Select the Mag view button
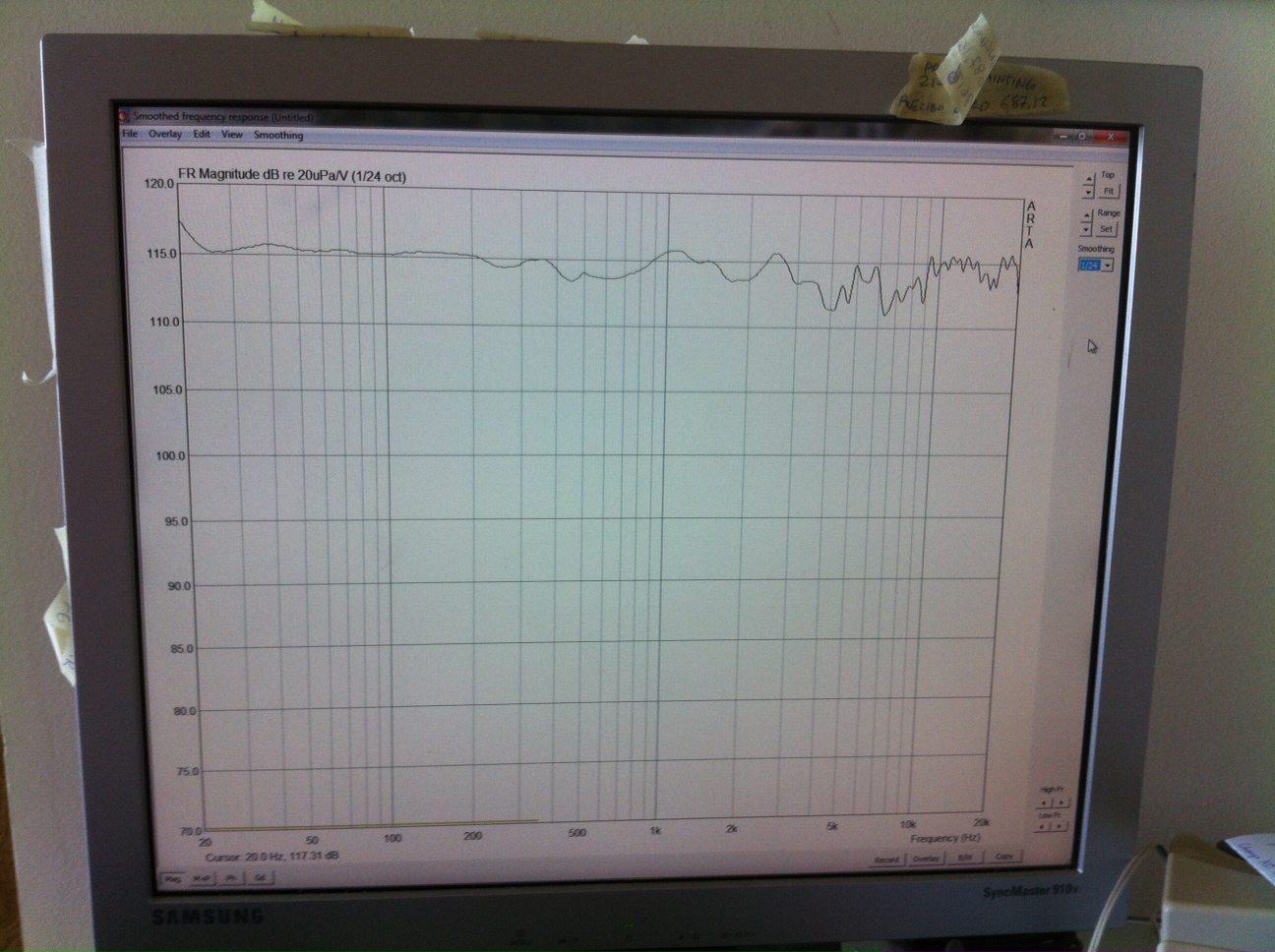The height and width of the screenshot is (952, 1275). point(173,878)
